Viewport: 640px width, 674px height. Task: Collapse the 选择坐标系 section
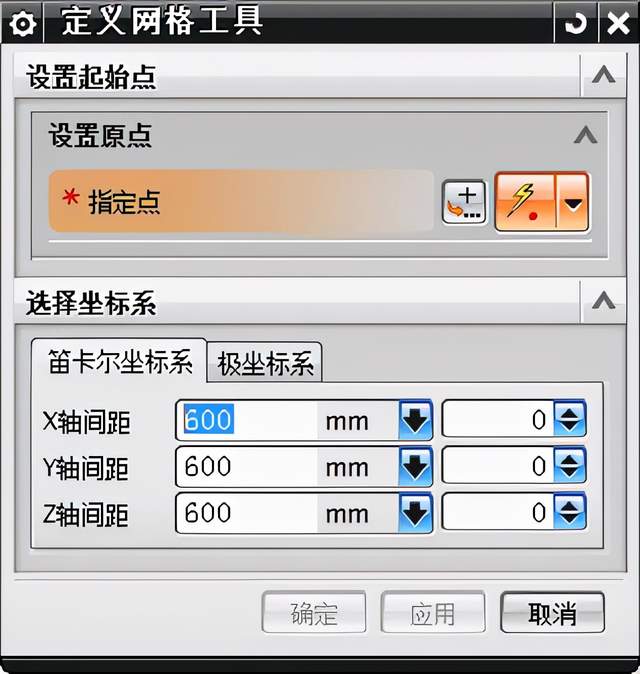pyautogui.click(x=603, y=301)
